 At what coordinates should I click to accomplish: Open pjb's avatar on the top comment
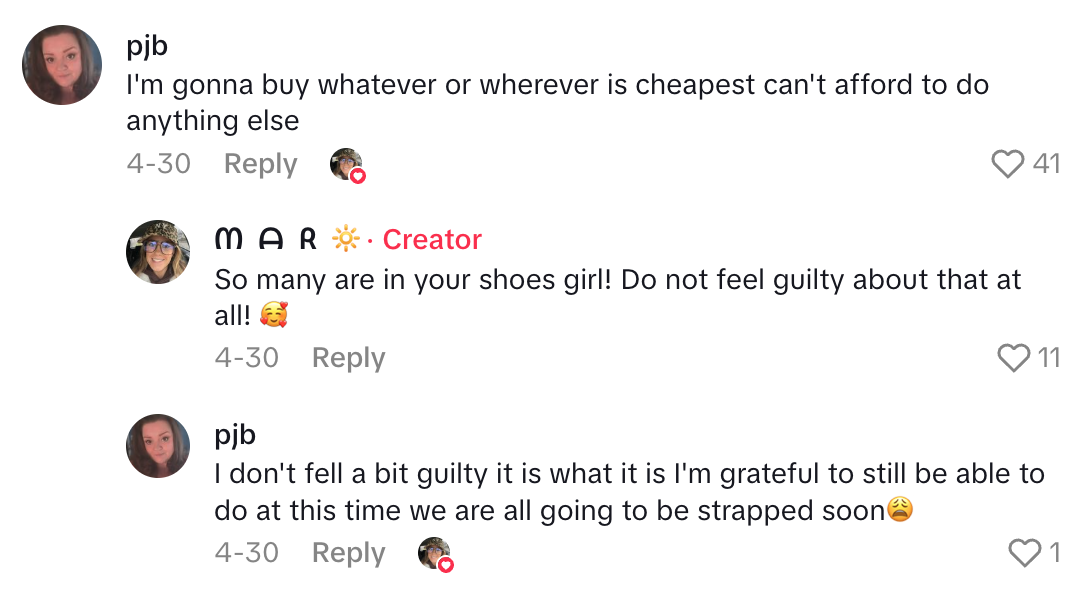point(62,65)
